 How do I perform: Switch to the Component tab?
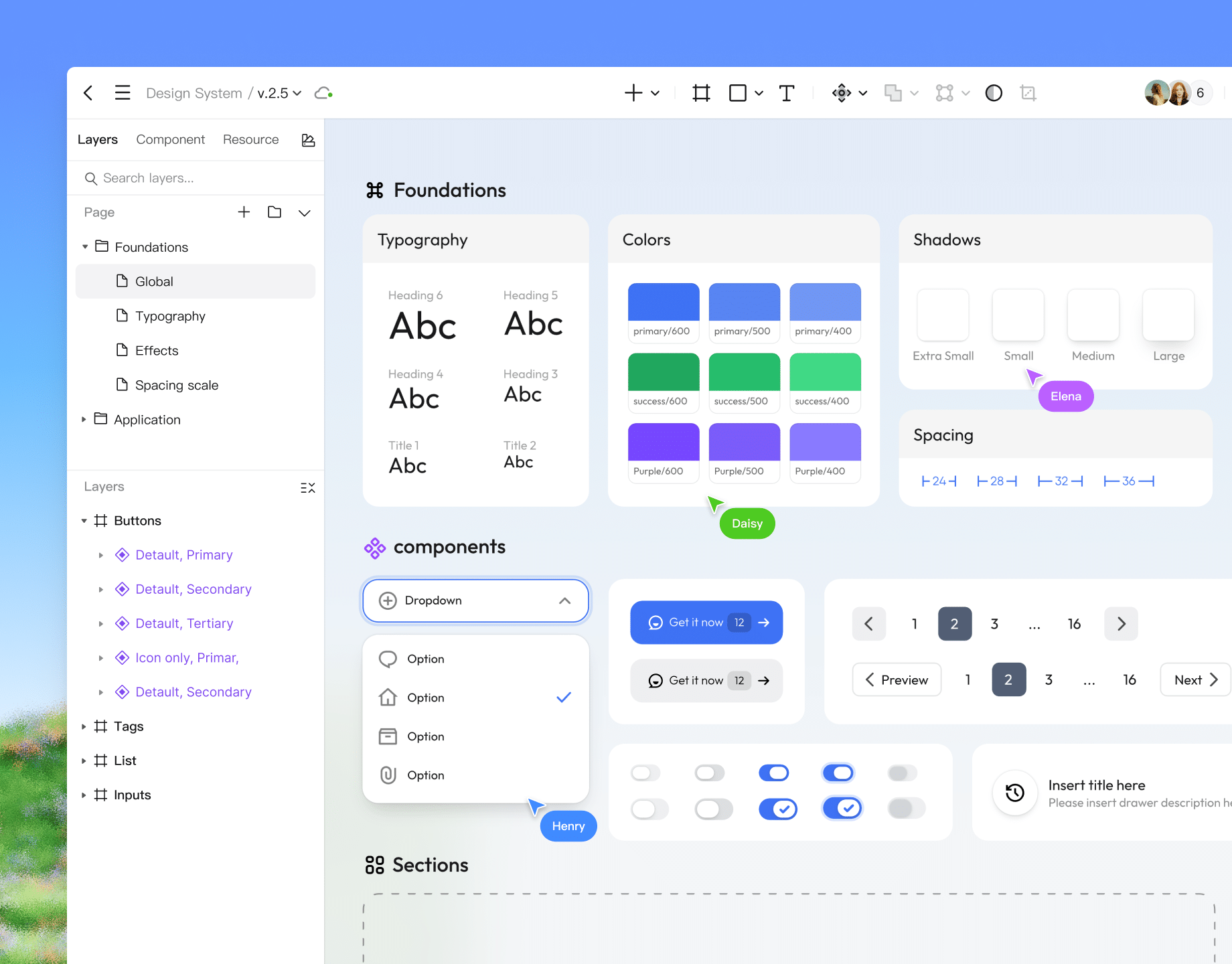click(x=171, y=139)
